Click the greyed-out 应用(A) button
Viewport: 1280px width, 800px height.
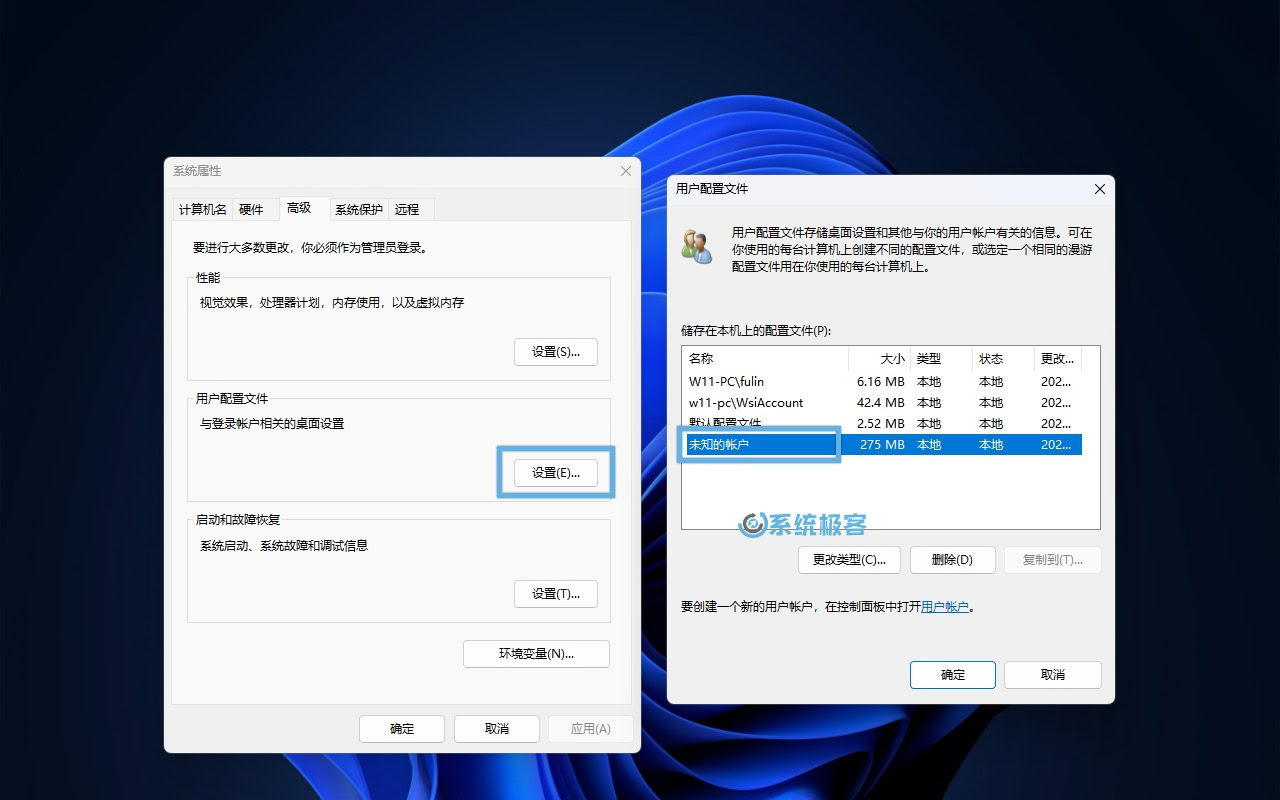click(x=591, y=729)
